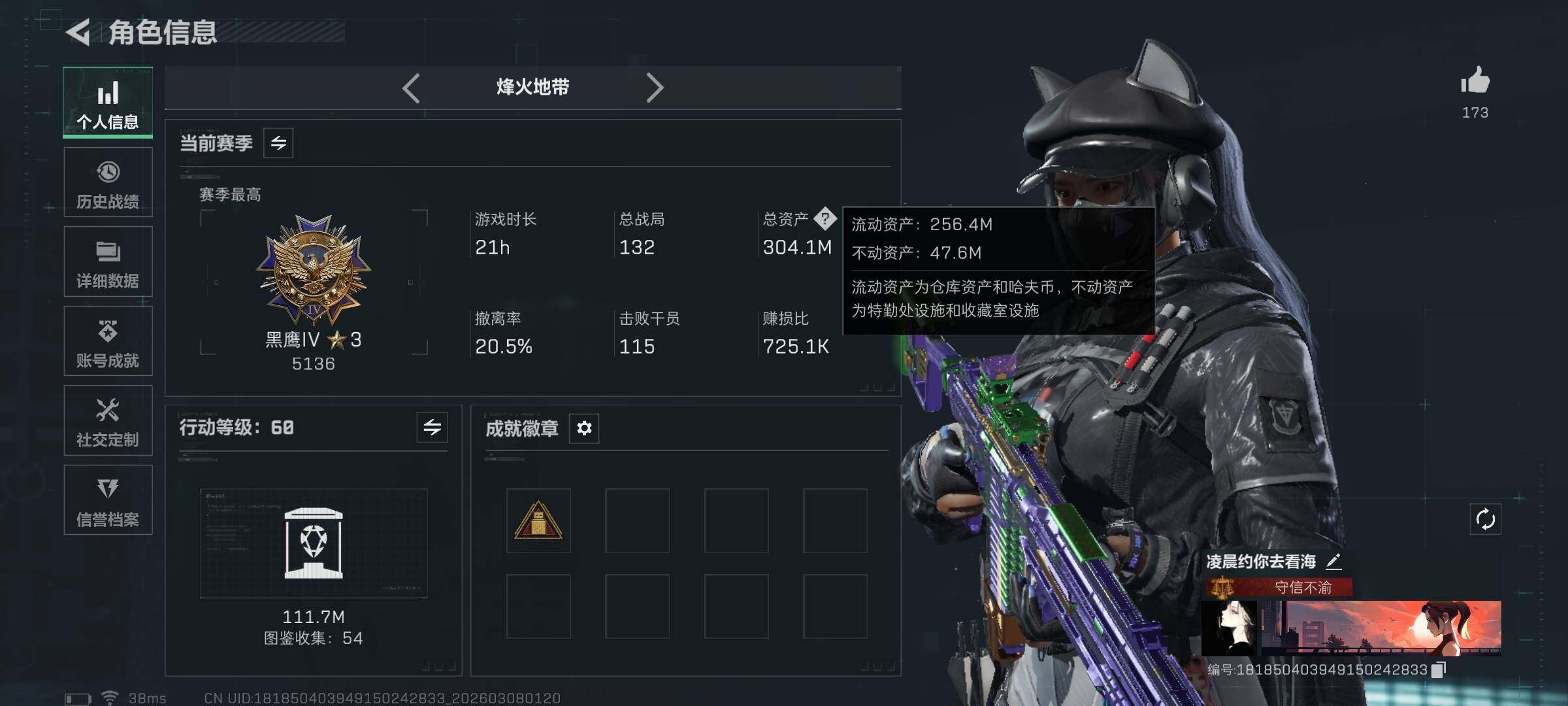Open 成就徽章 gear settings
Screen dimensions: 1568x706
pos(584,428)
